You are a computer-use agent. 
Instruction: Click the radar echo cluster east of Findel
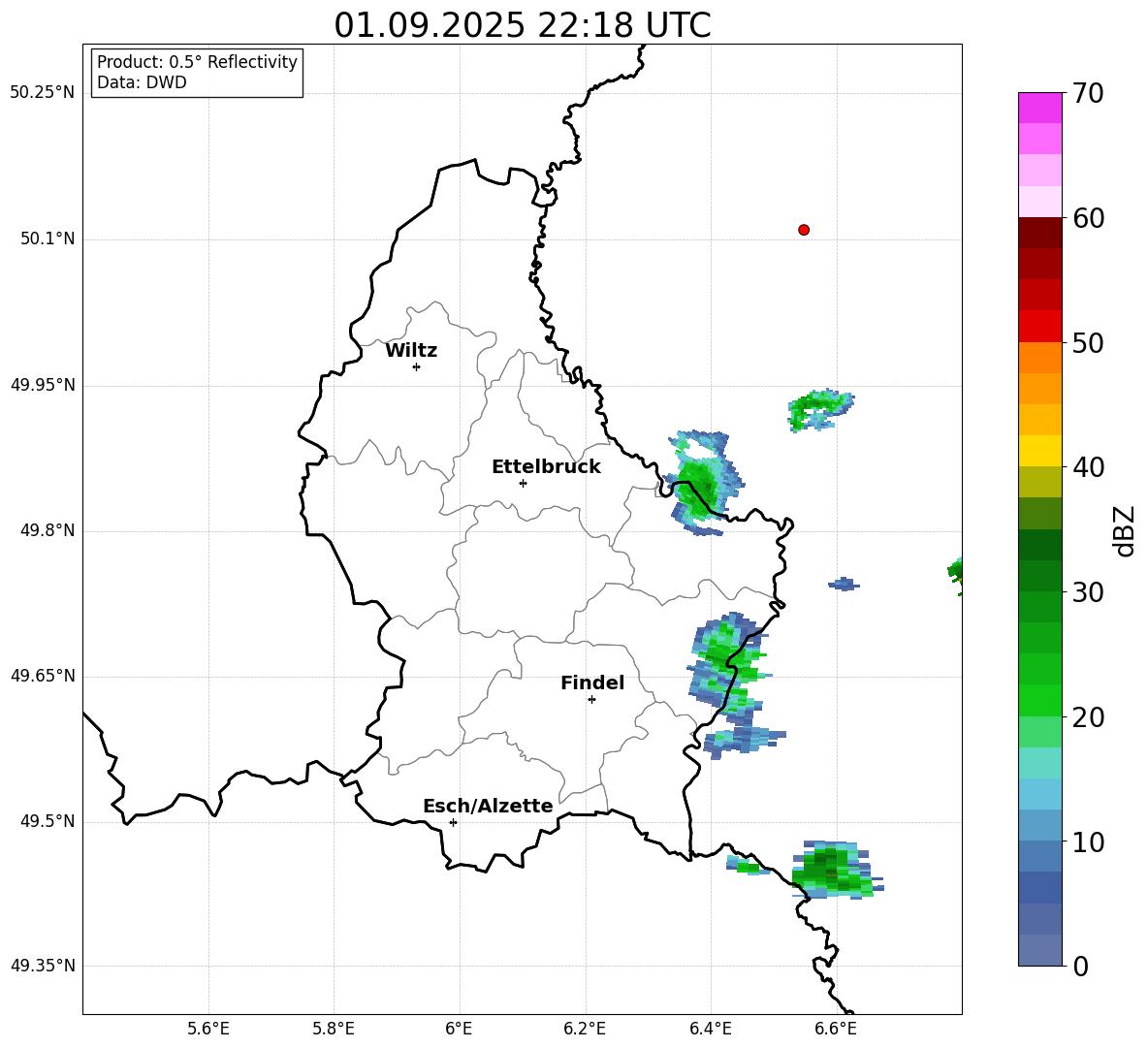point(732,684)
